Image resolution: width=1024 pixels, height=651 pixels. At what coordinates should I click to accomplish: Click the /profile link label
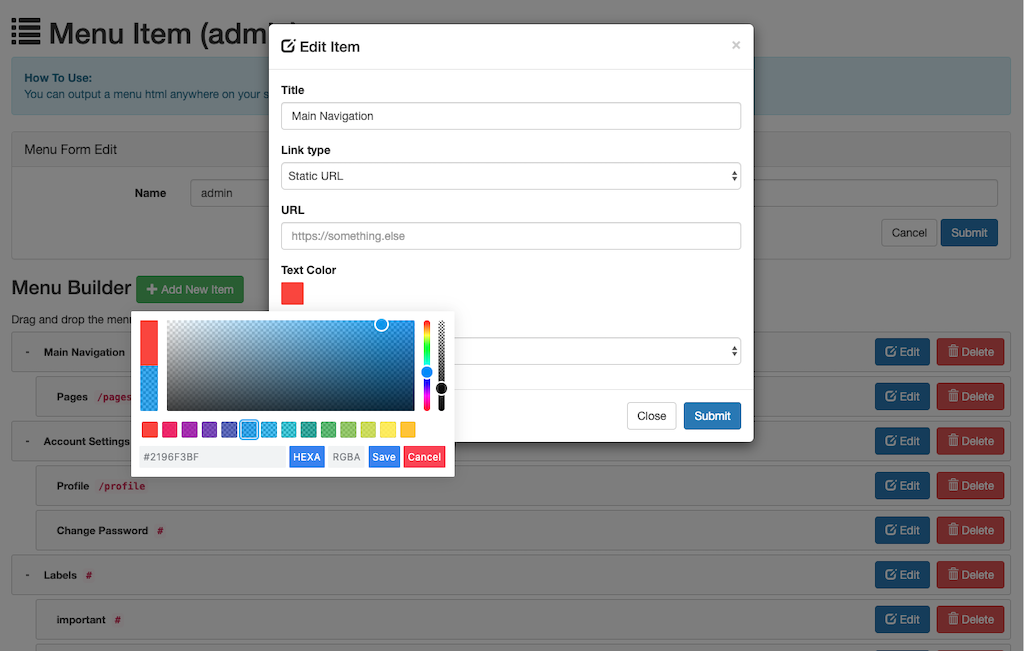tap(122, 486)
